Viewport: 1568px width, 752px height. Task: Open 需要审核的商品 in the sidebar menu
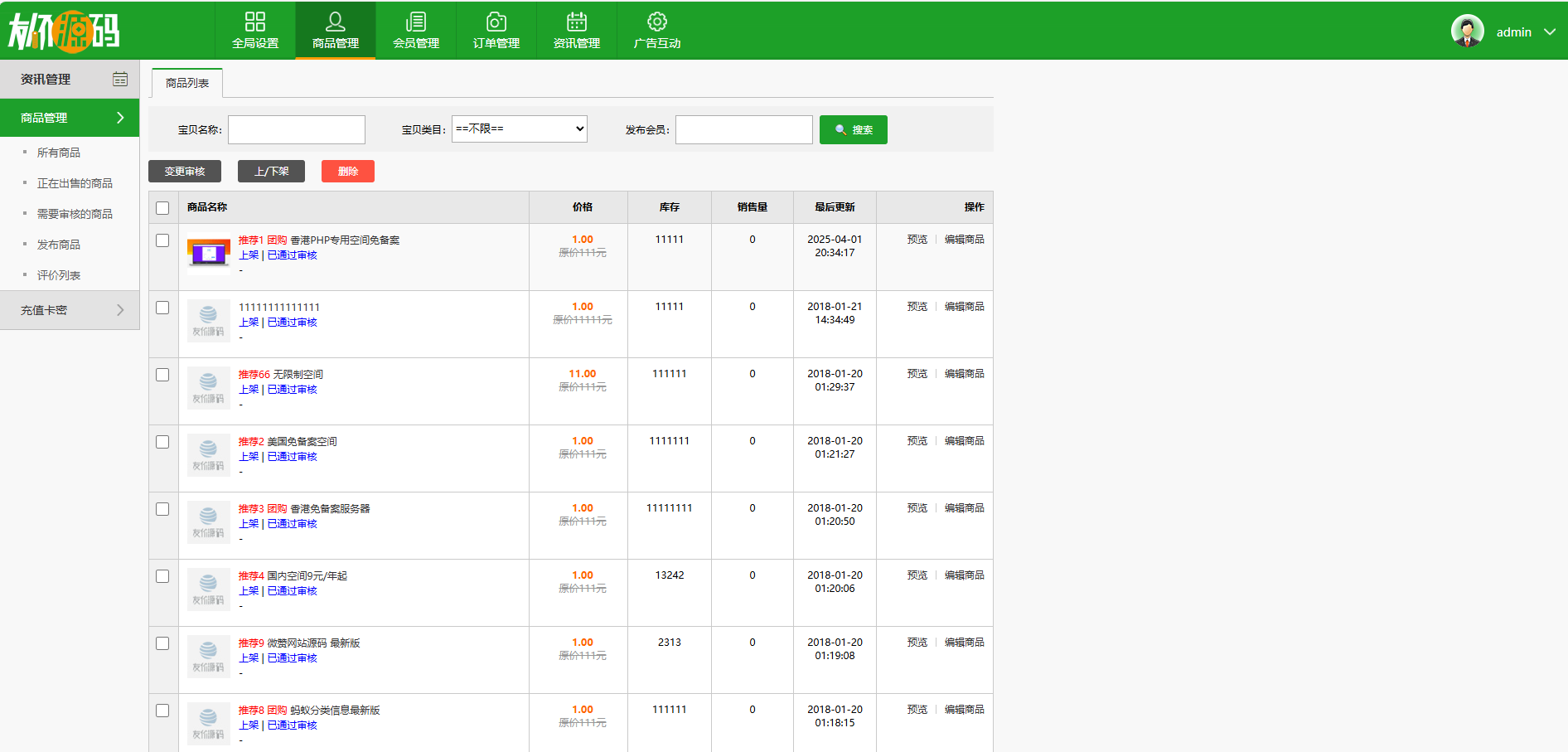(x=75, y=214)
